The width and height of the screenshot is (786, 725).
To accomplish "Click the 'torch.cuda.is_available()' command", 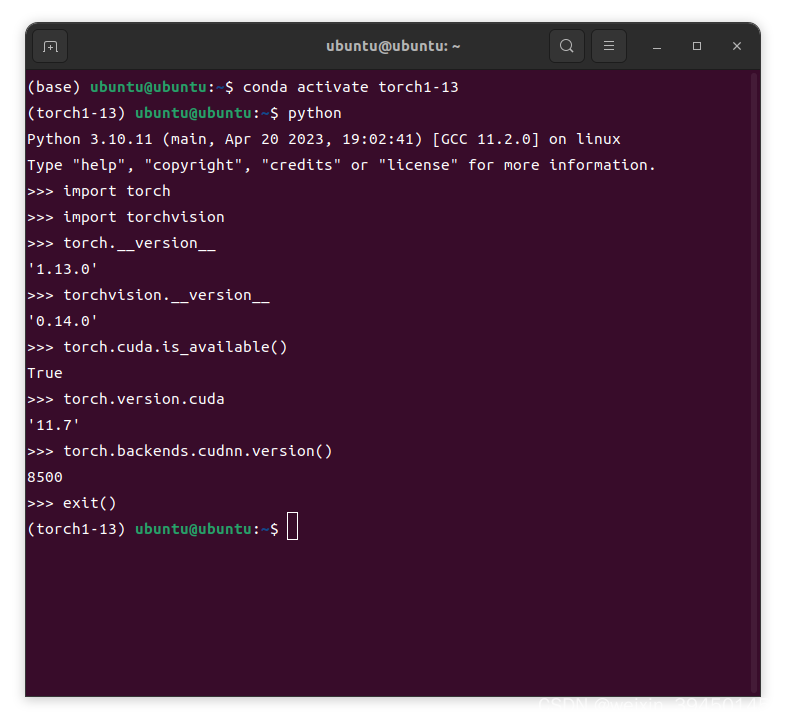I will tap(175, 347).
